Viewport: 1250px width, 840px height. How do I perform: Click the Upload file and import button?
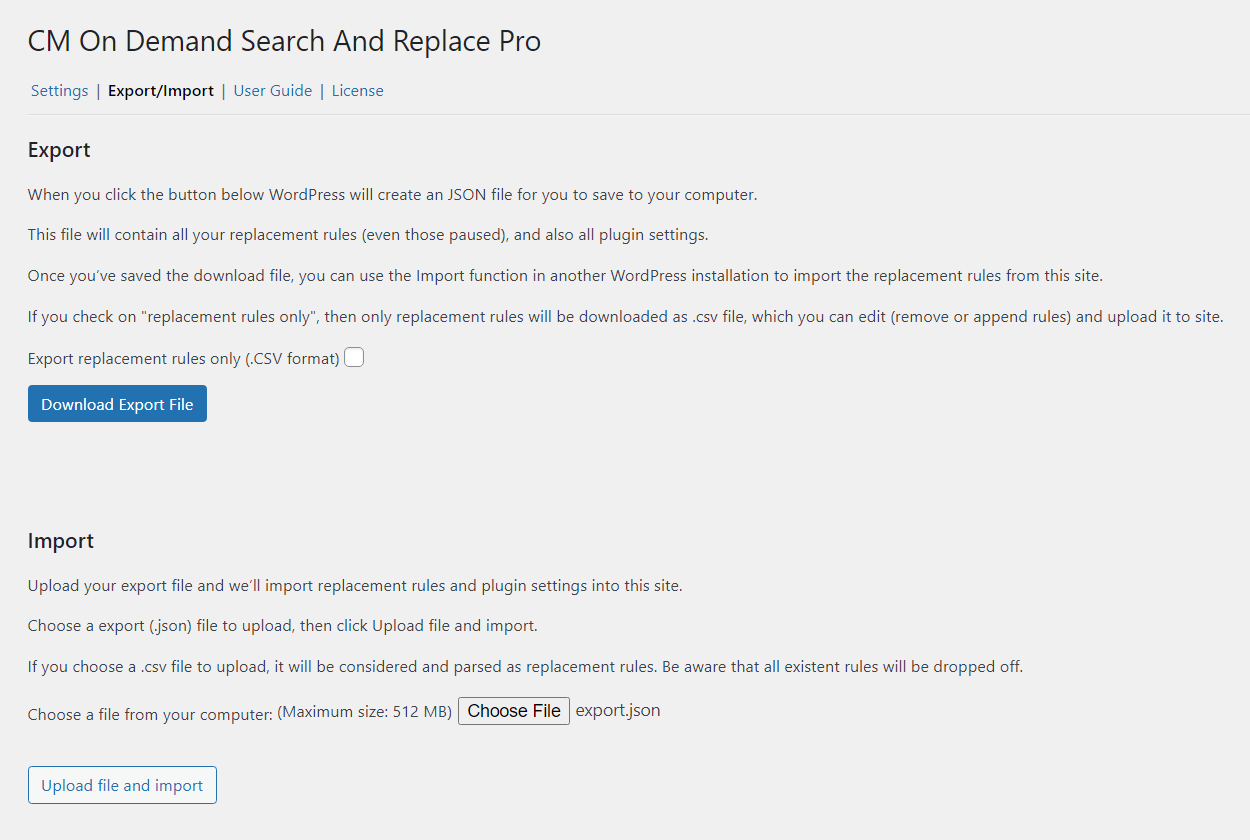tap(122, 785)
